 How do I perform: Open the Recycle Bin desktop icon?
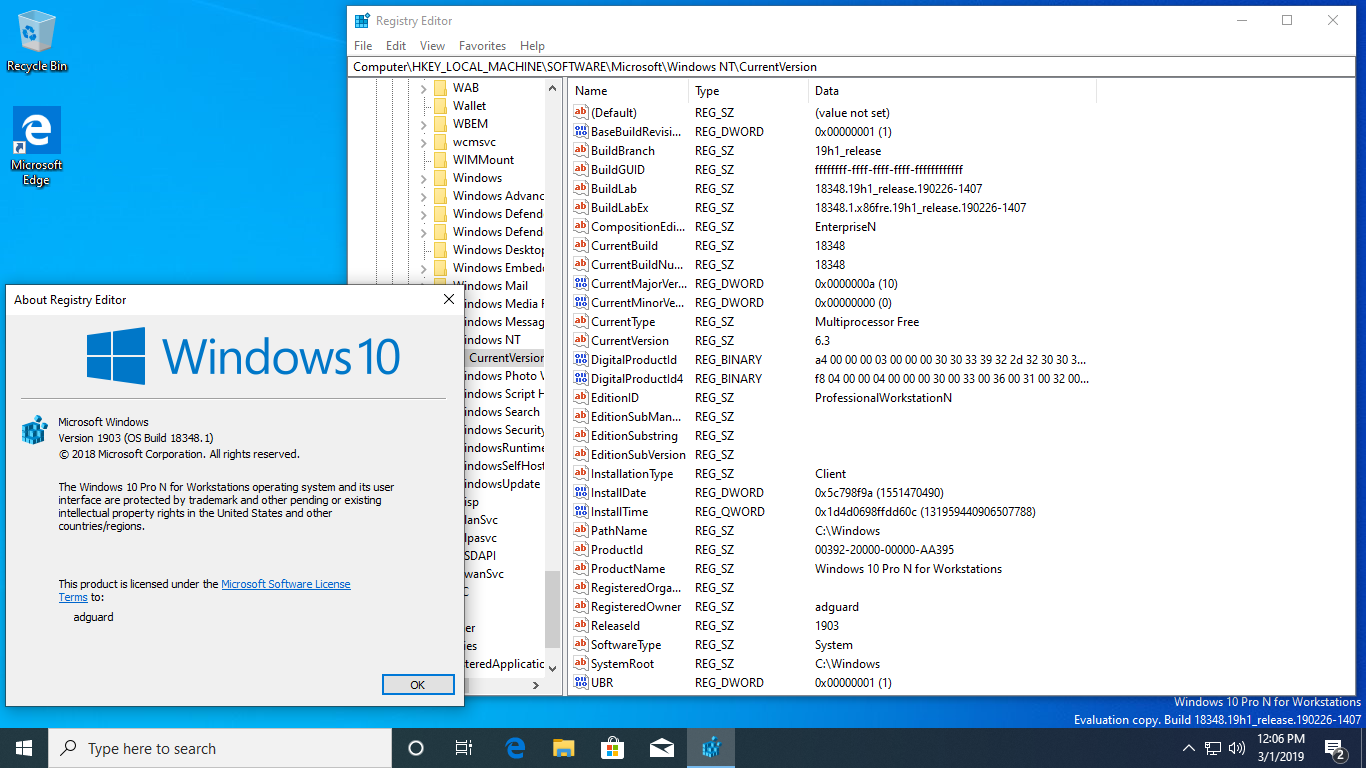[37, 42]
